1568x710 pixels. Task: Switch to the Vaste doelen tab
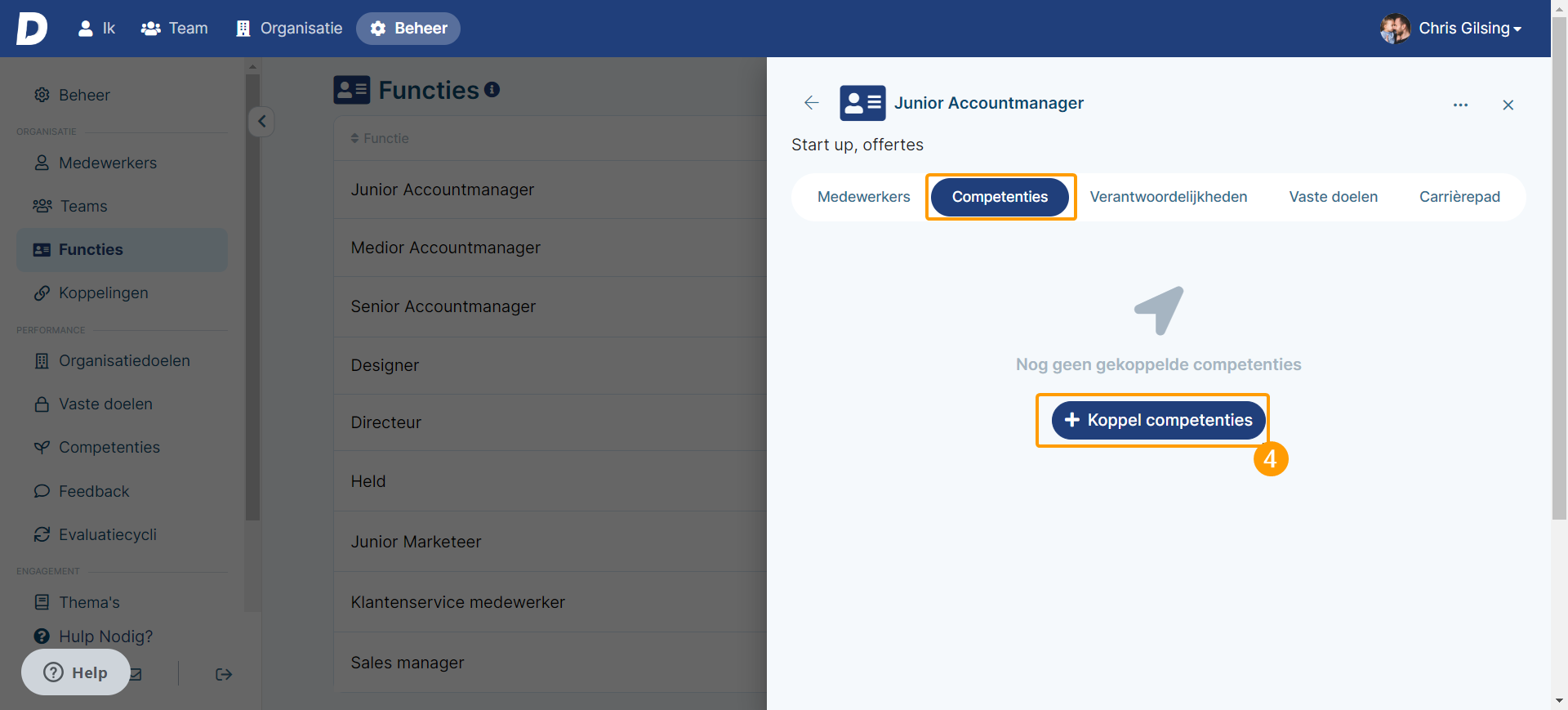1333,197
